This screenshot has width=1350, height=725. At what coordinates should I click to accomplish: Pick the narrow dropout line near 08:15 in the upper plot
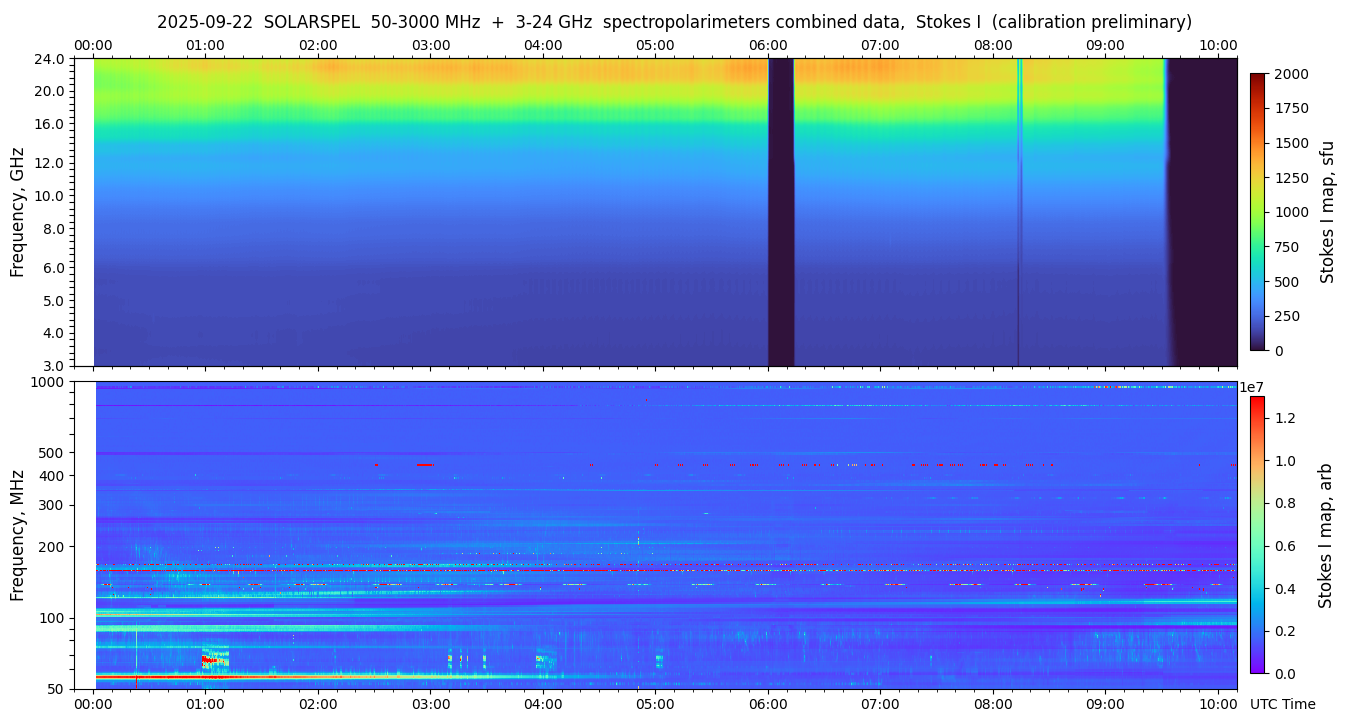(x=1019, y=212)
